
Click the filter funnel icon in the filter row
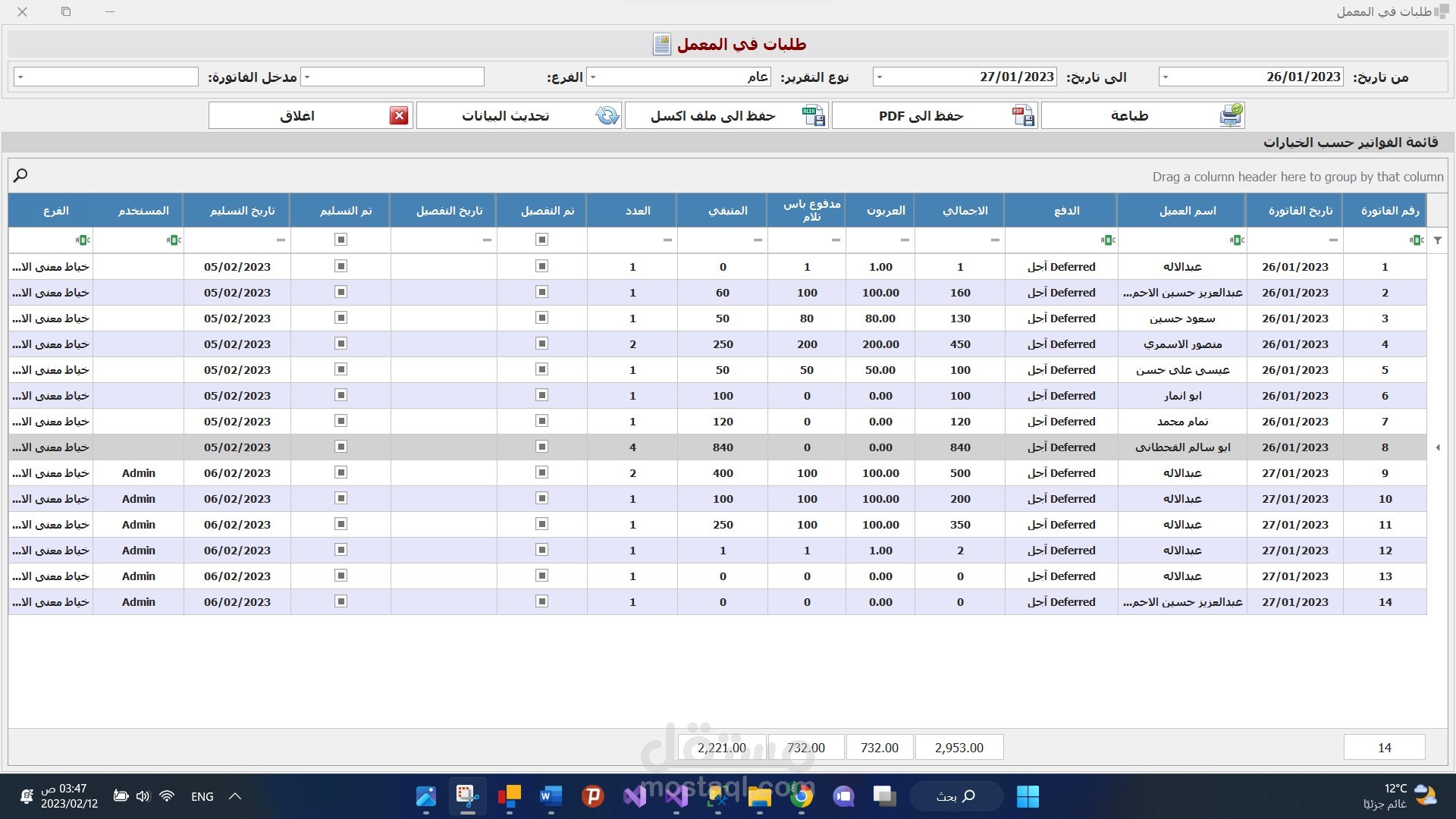[x=1438, y=240]
